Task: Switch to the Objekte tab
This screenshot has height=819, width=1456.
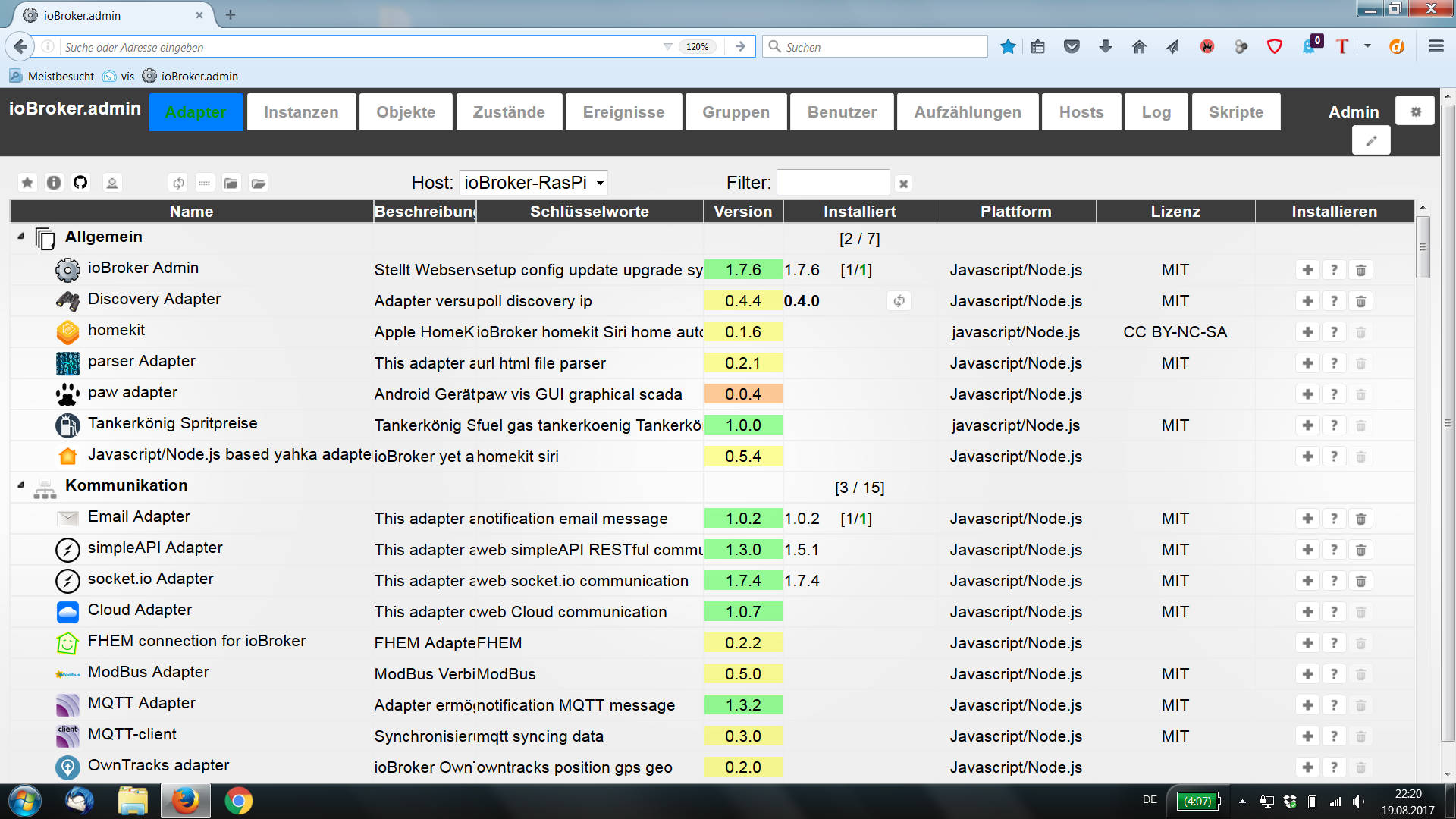Action: [x=406, y=112]
